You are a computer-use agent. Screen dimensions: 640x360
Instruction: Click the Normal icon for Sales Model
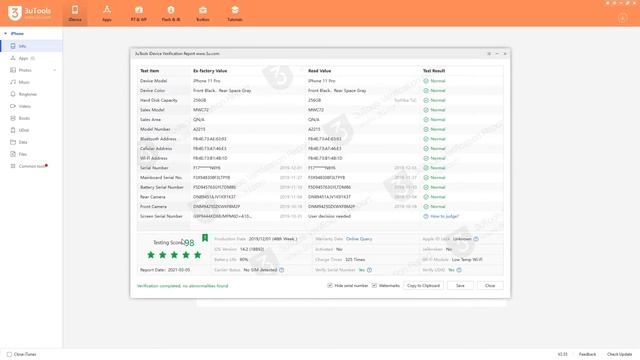tap(426, 110)
